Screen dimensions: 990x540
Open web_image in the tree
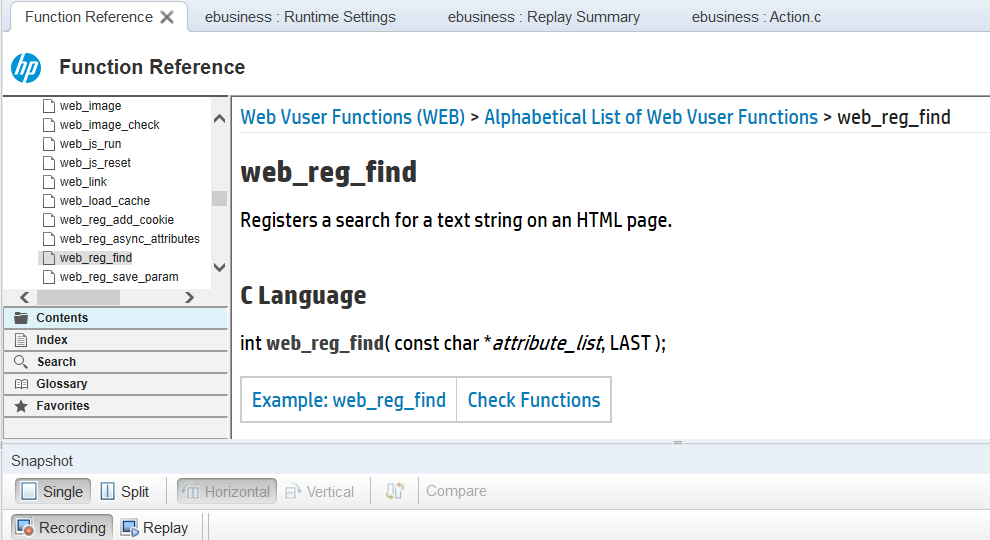tap(90, 105)
